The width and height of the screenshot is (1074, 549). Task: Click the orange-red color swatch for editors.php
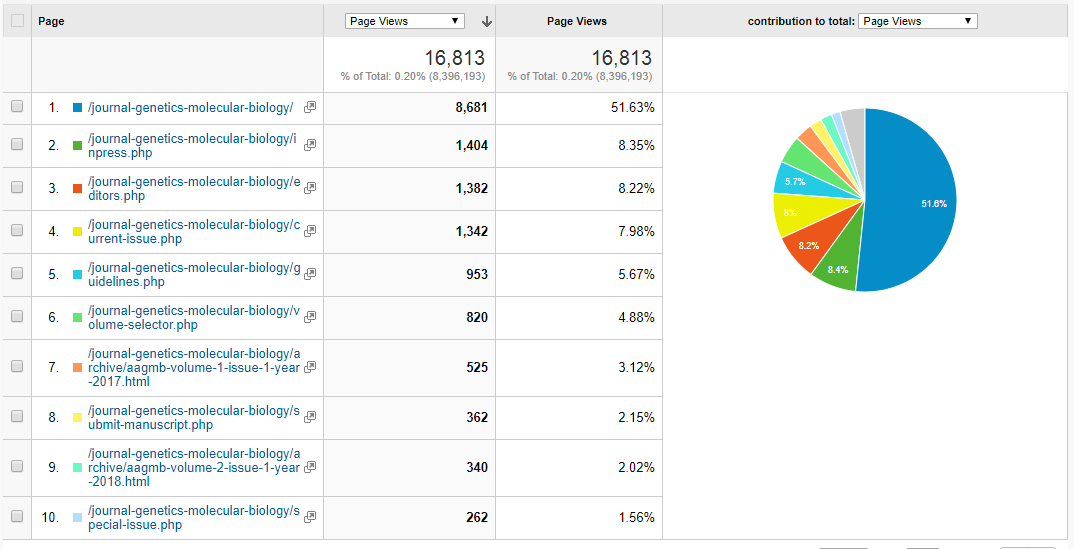pyautogui.click(x=78, y=189)
